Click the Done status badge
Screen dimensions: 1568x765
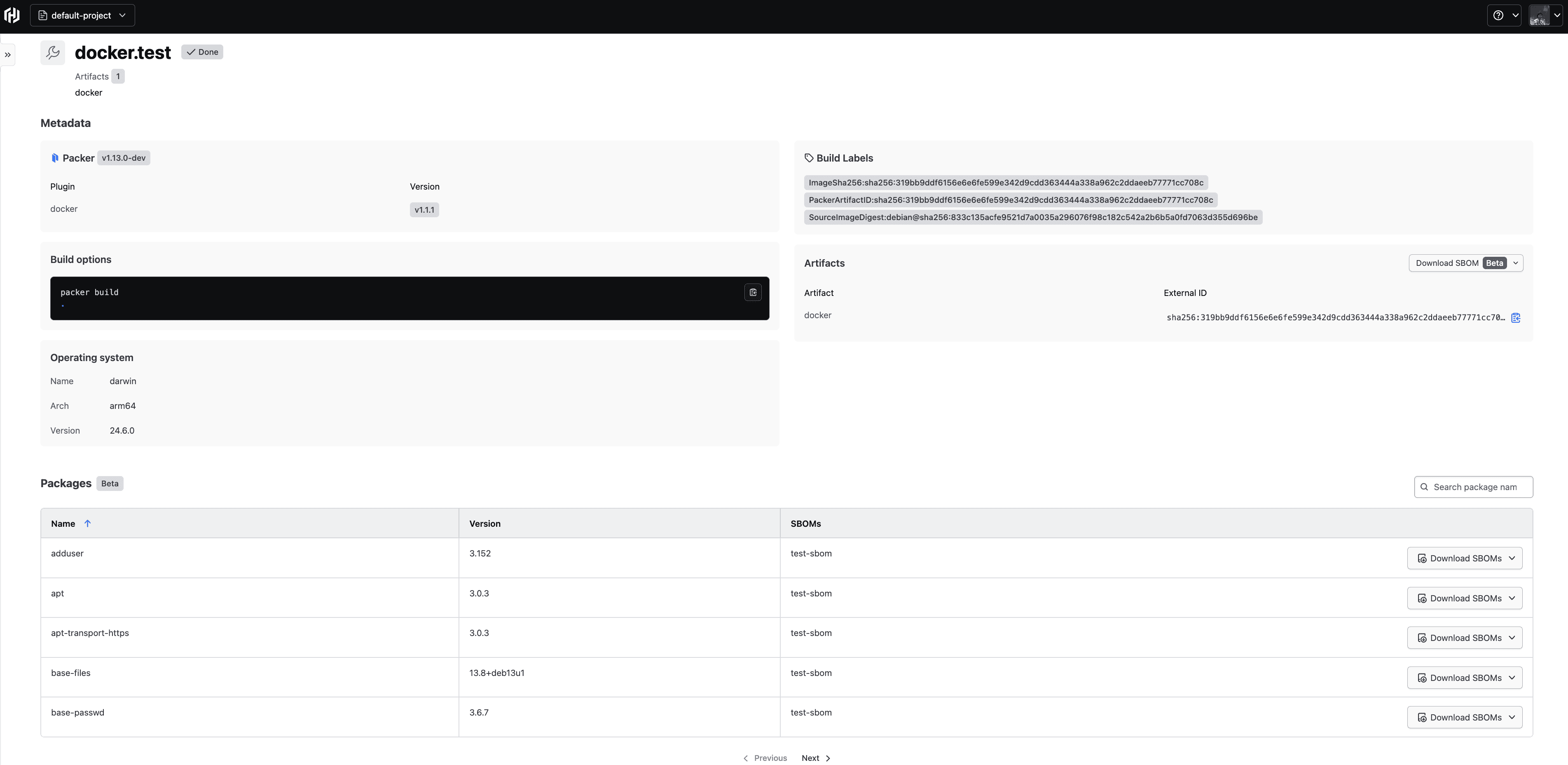coord(202,52)
